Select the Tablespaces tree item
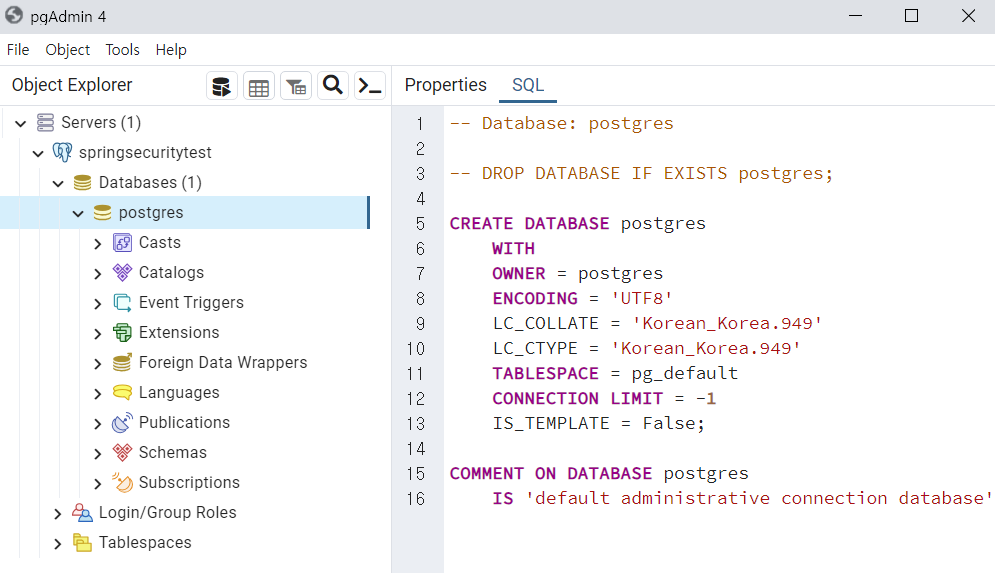 [145, 543]
